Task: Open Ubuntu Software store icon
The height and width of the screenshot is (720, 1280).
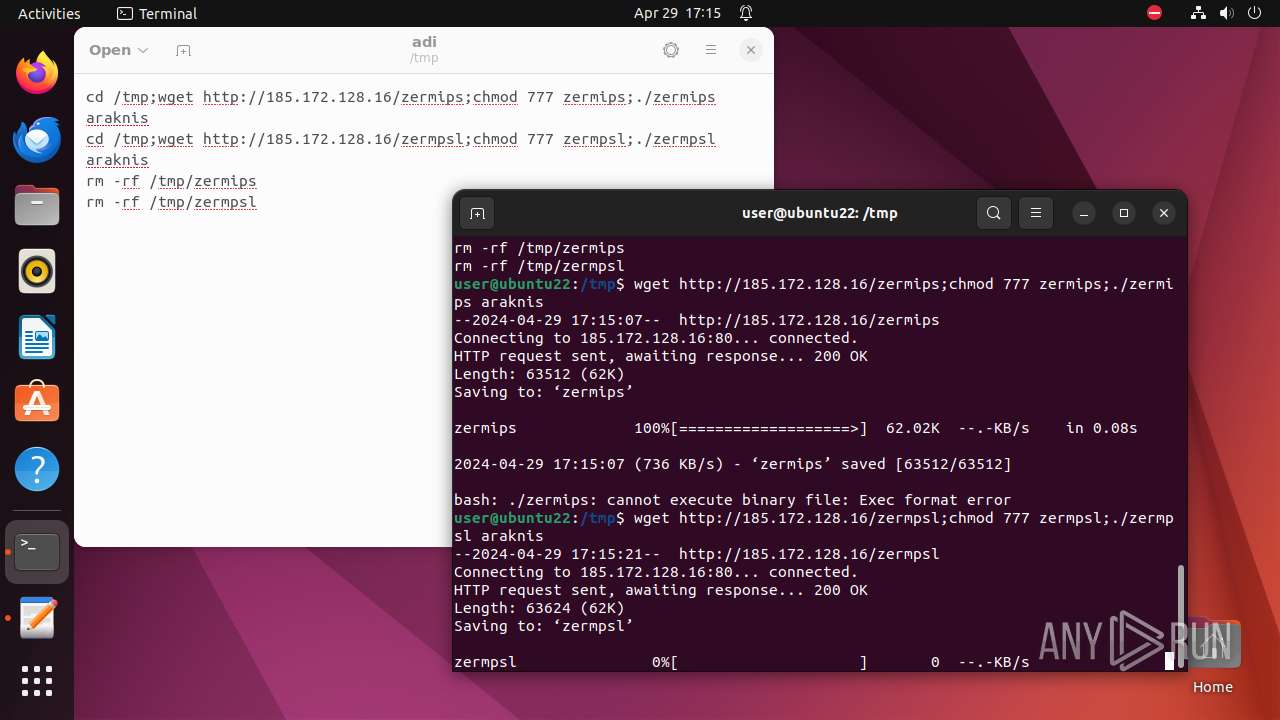Action: coord(37,403)
